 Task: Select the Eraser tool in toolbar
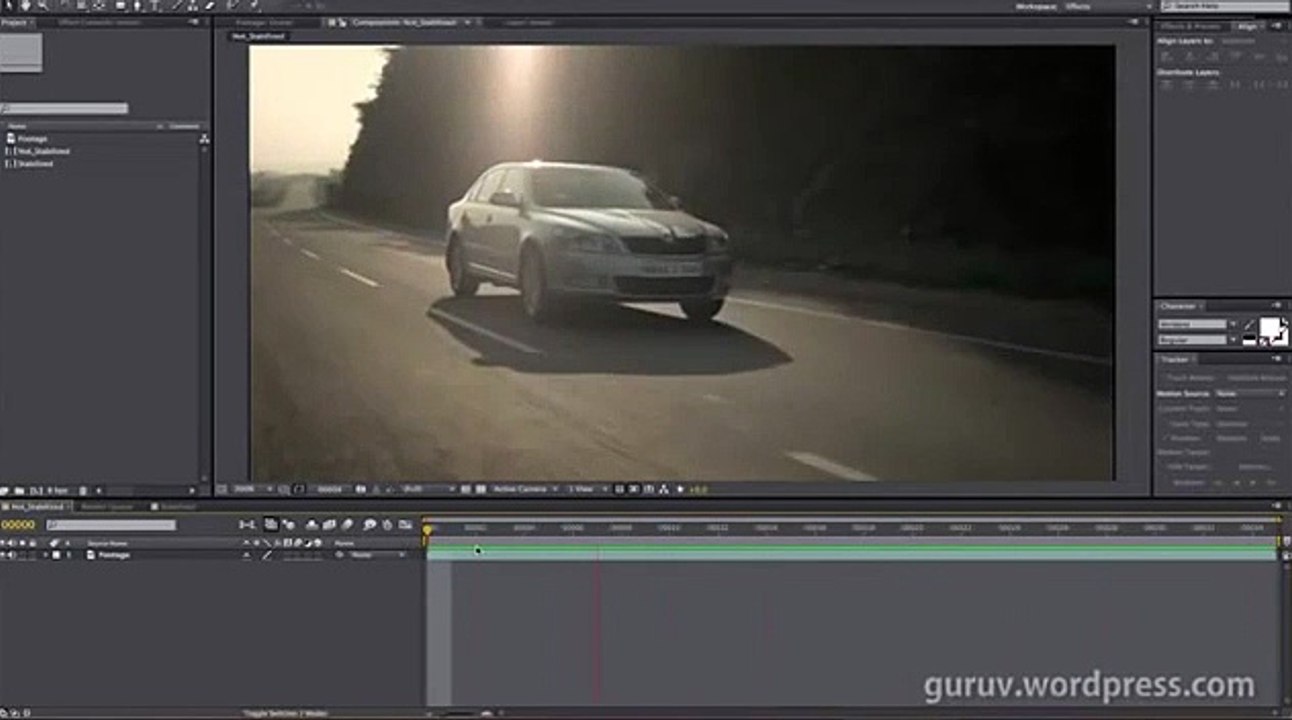click(x=209, y=5)
